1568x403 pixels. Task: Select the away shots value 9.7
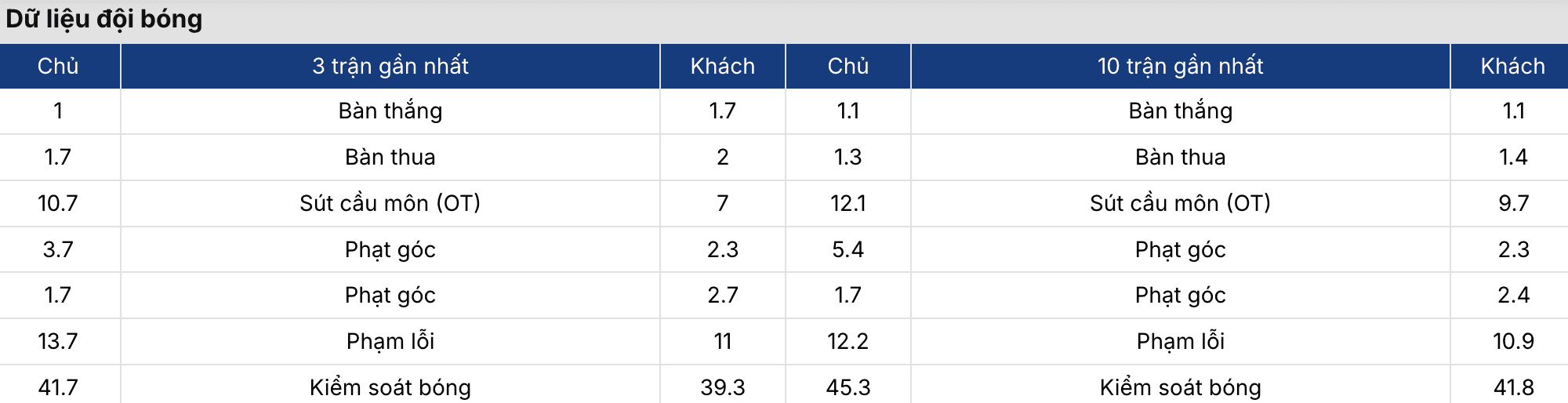pos(1512,203)
